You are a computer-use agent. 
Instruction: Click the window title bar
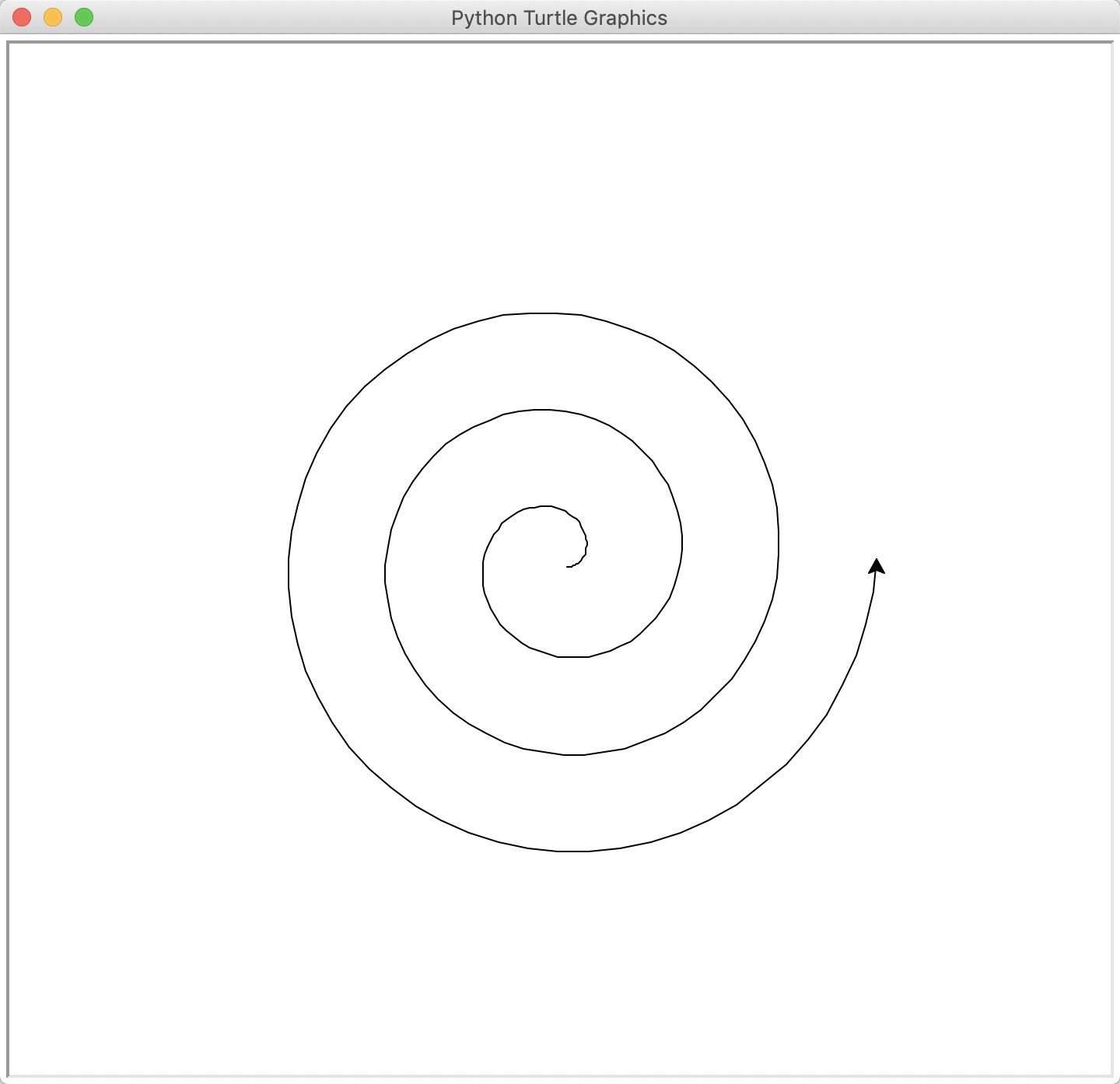311,17
